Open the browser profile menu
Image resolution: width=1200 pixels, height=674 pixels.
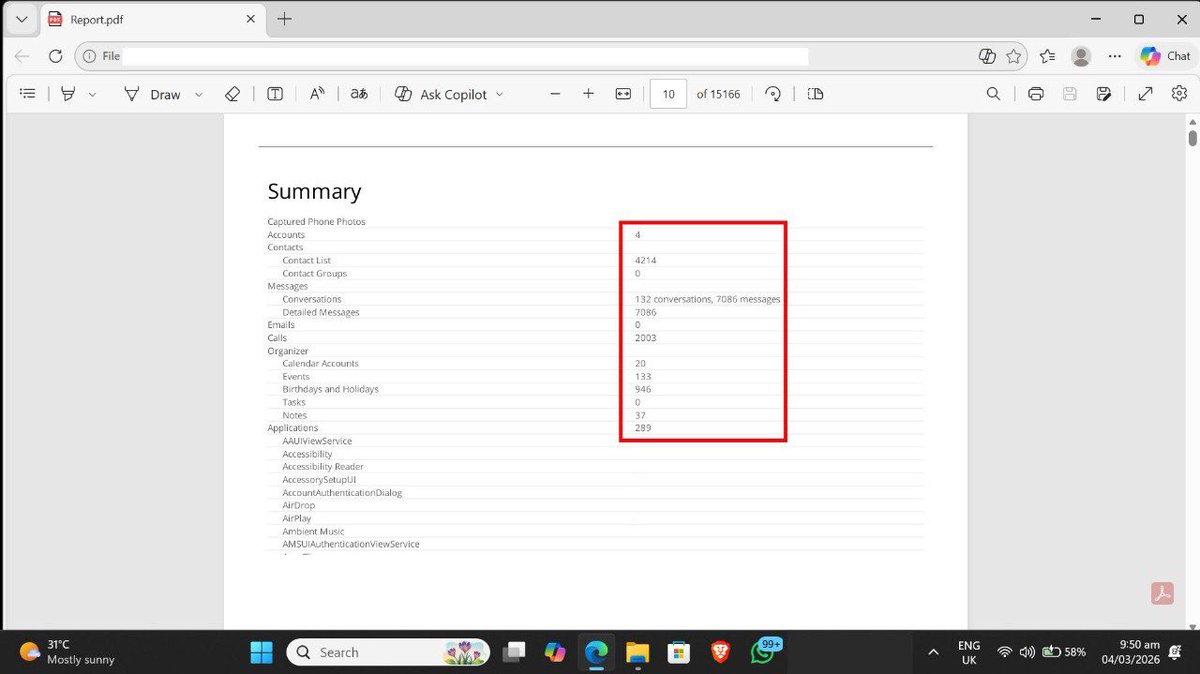point(1081,56)
